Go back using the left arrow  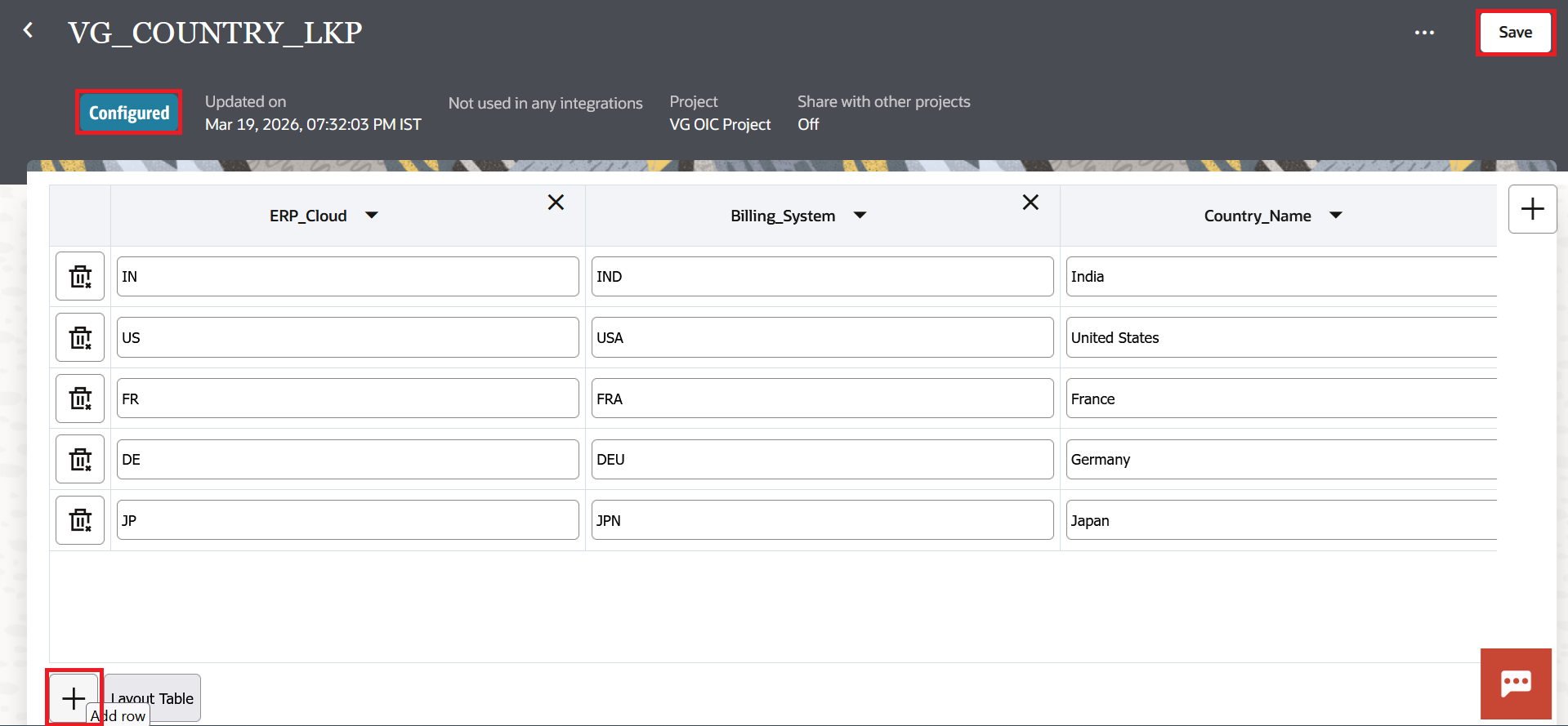[29, 31]
